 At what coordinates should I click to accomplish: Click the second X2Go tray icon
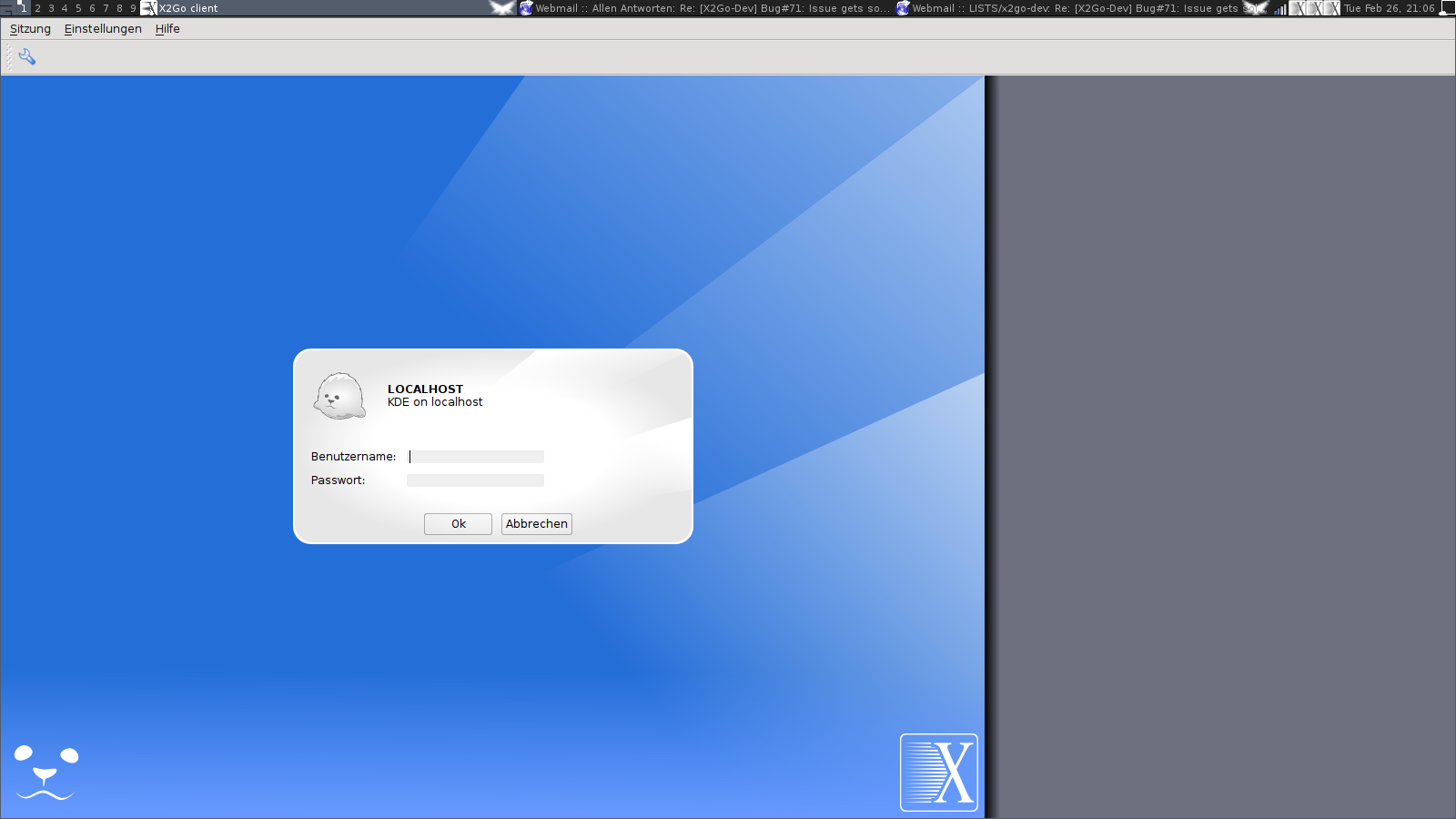(1316, 8)
